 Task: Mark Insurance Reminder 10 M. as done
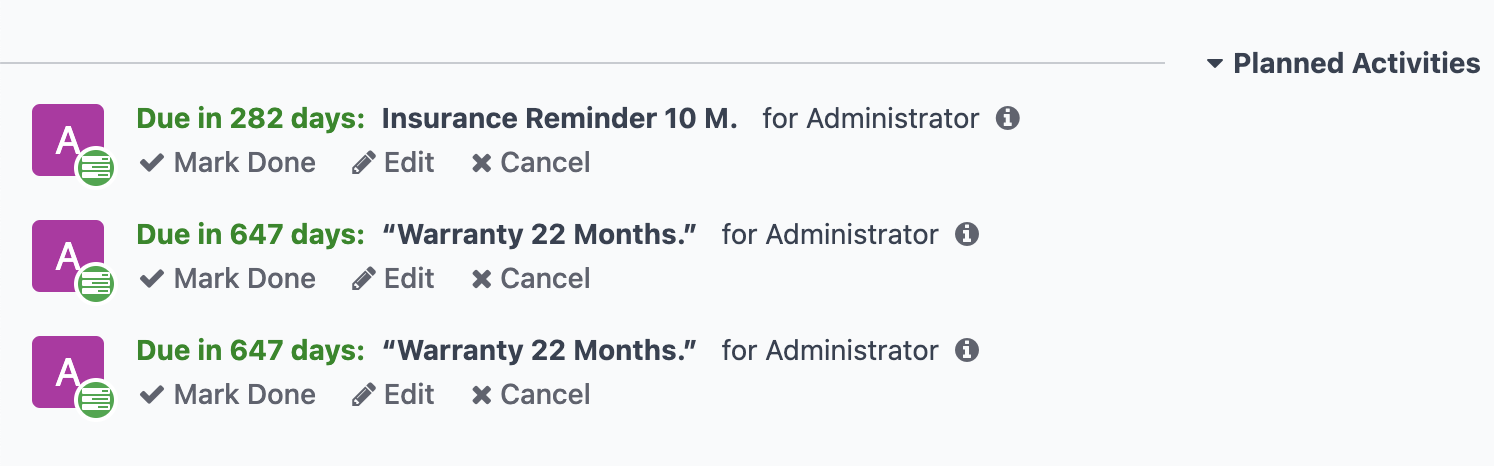[x=228, y=163]
